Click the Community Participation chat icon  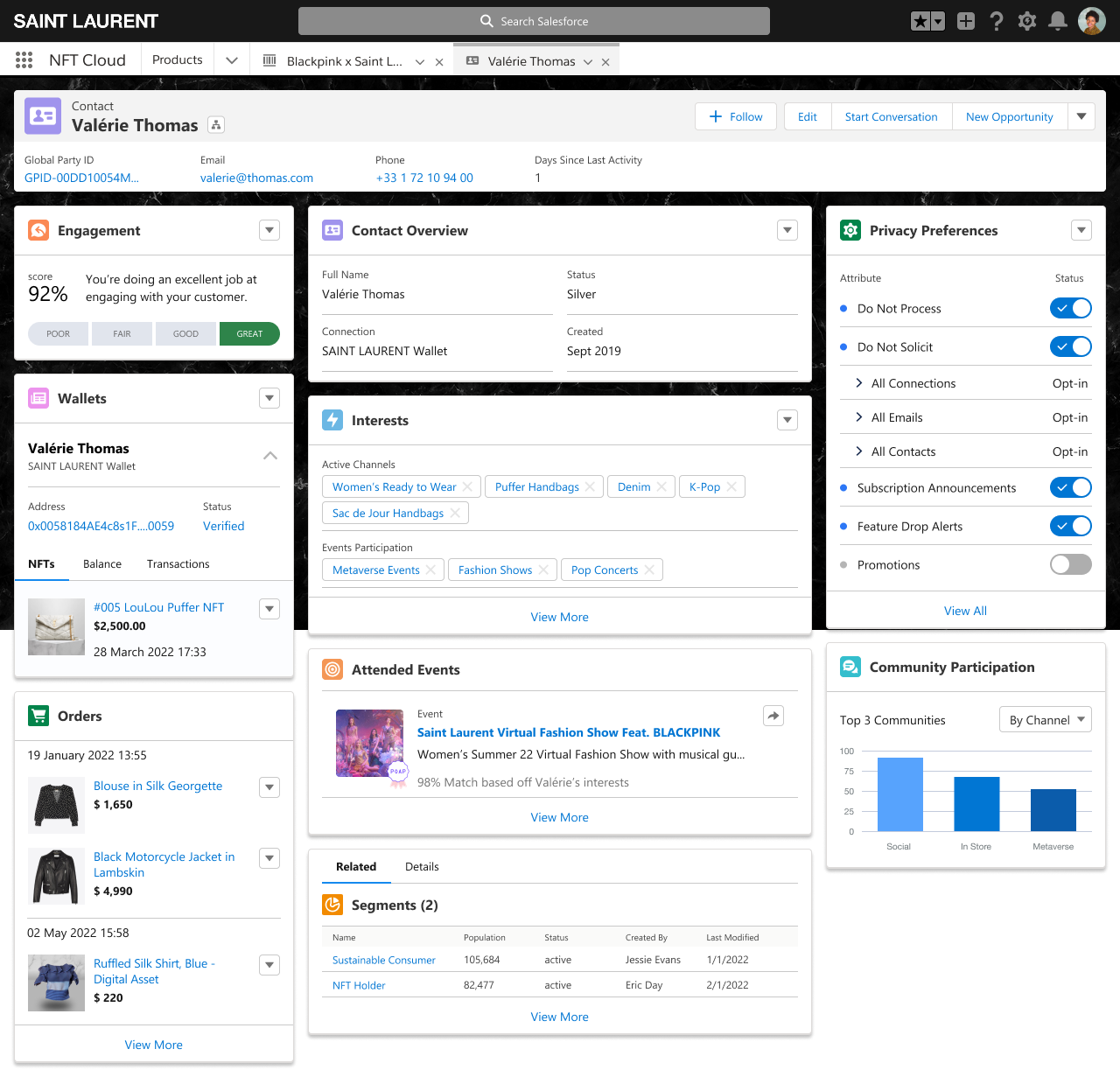coord(850,666)
